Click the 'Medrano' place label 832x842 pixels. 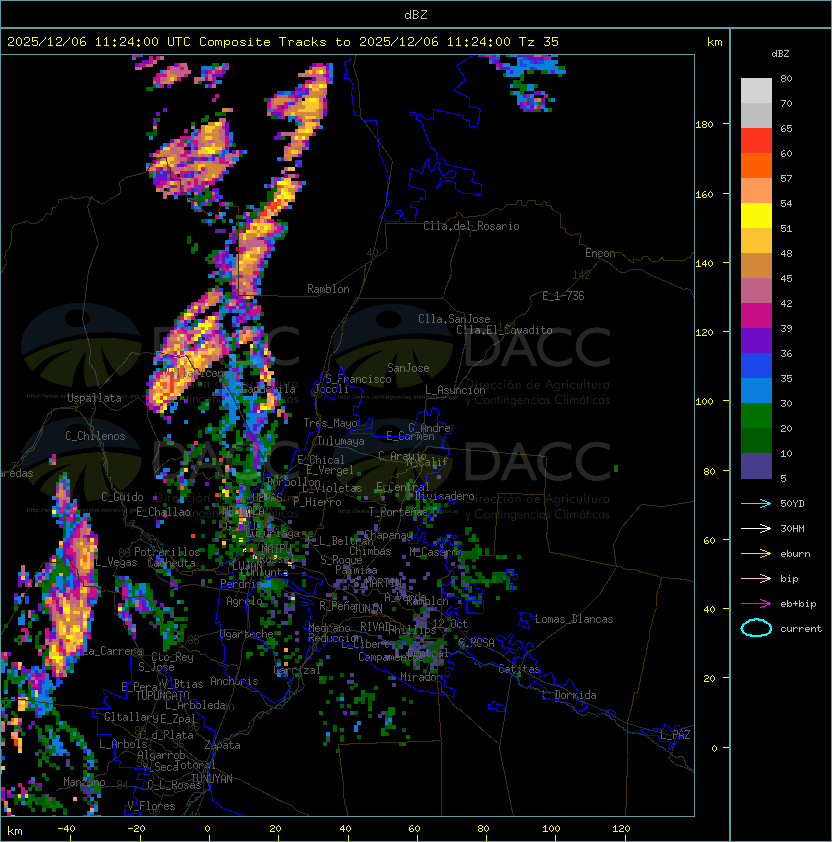[x=329, y=628]
